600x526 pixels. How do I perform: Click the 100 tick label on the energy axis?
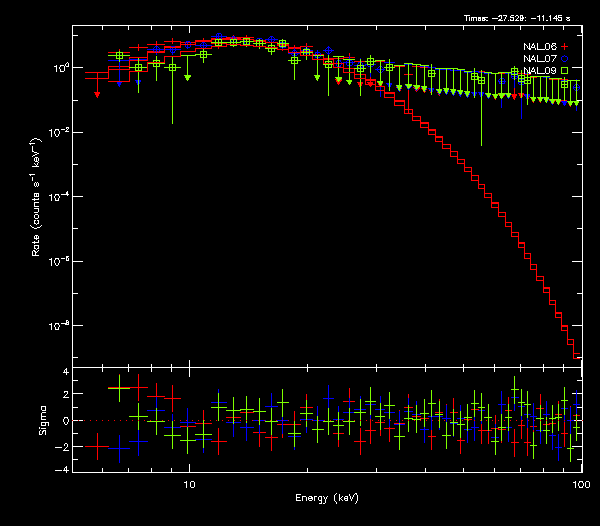[576, 482]
